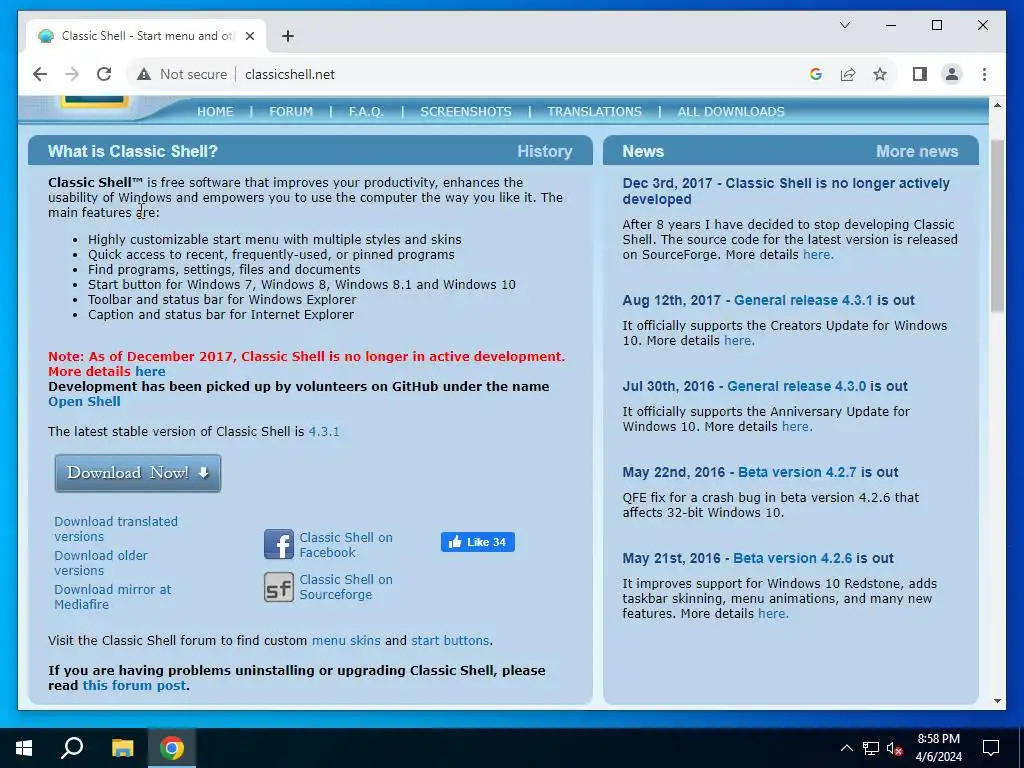Open Chrome three-dot menu
The image size is (1024, 768).
[984, 74]
